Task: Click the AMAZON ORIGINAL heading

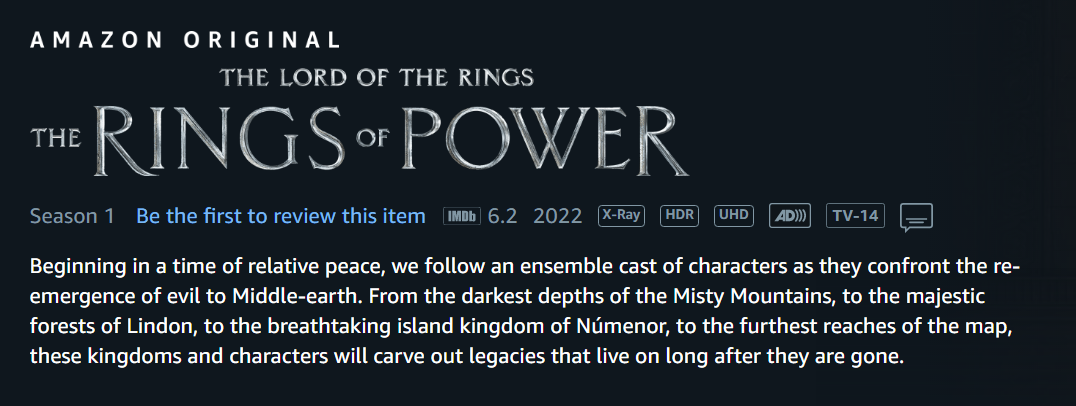Action: (x=185, y=40)
